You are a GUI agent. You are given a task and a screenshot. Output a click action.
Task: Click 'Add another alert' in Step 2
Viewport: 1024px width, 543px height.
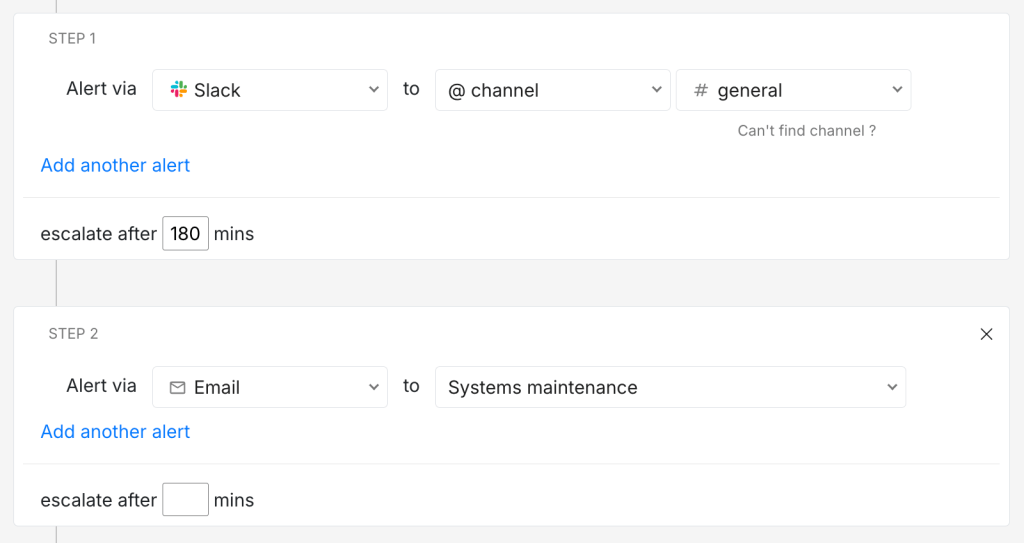pyautogui.click(x=115, y=432)
